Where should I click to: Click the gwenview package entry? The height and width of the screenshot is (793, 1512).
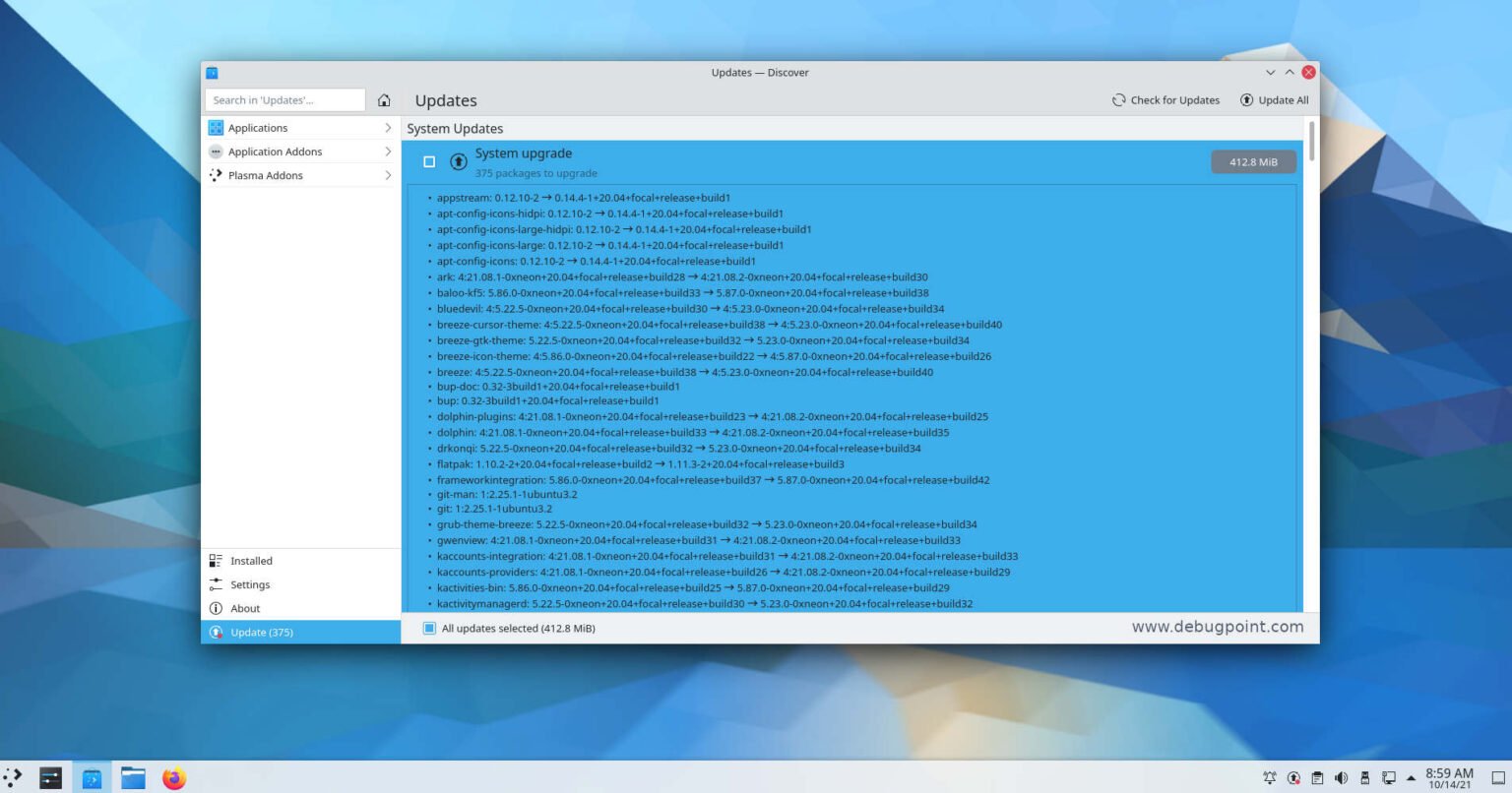coord(699,540)
